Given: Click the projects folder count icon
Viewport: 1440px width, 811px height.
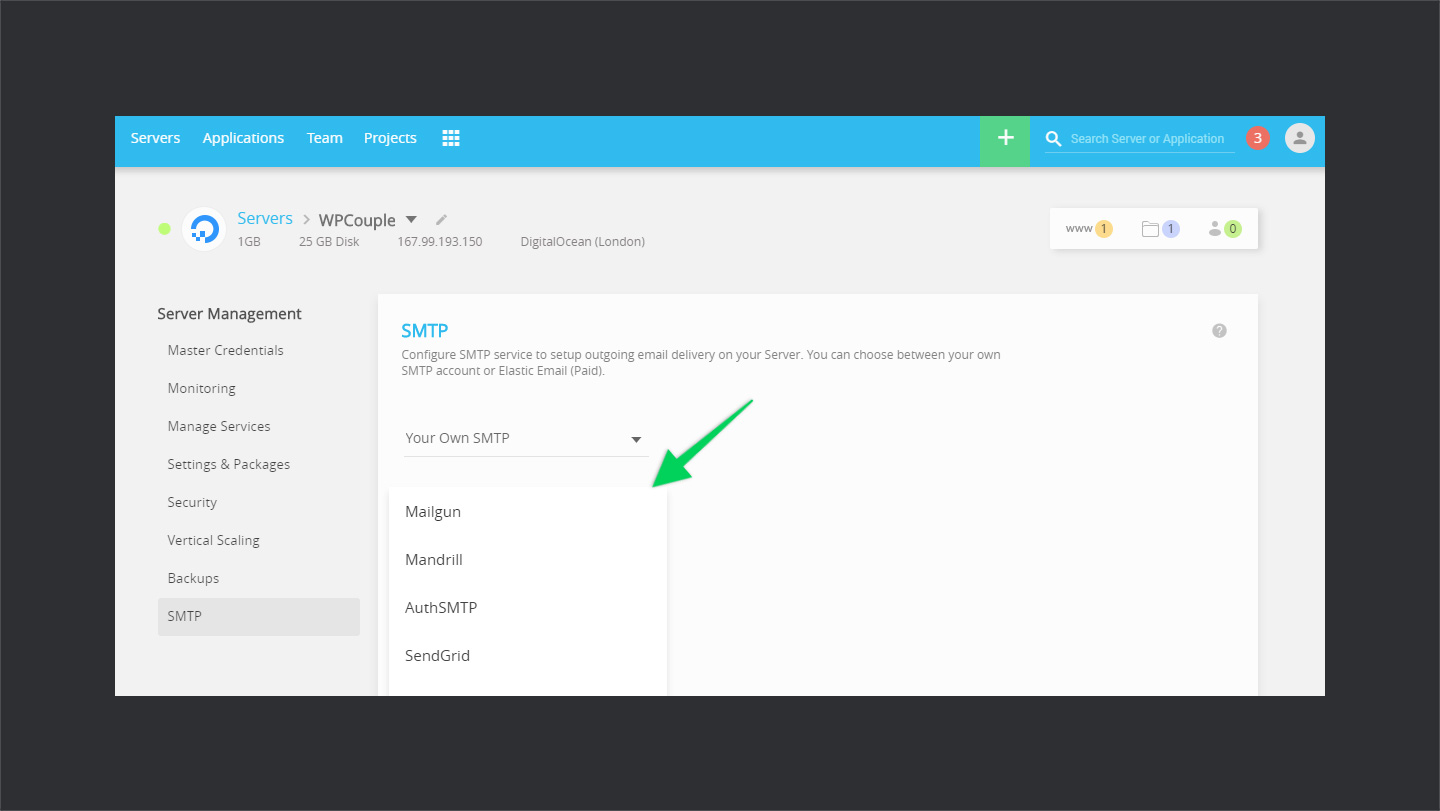Looking at the screenshot, I should coord(1160,229).
